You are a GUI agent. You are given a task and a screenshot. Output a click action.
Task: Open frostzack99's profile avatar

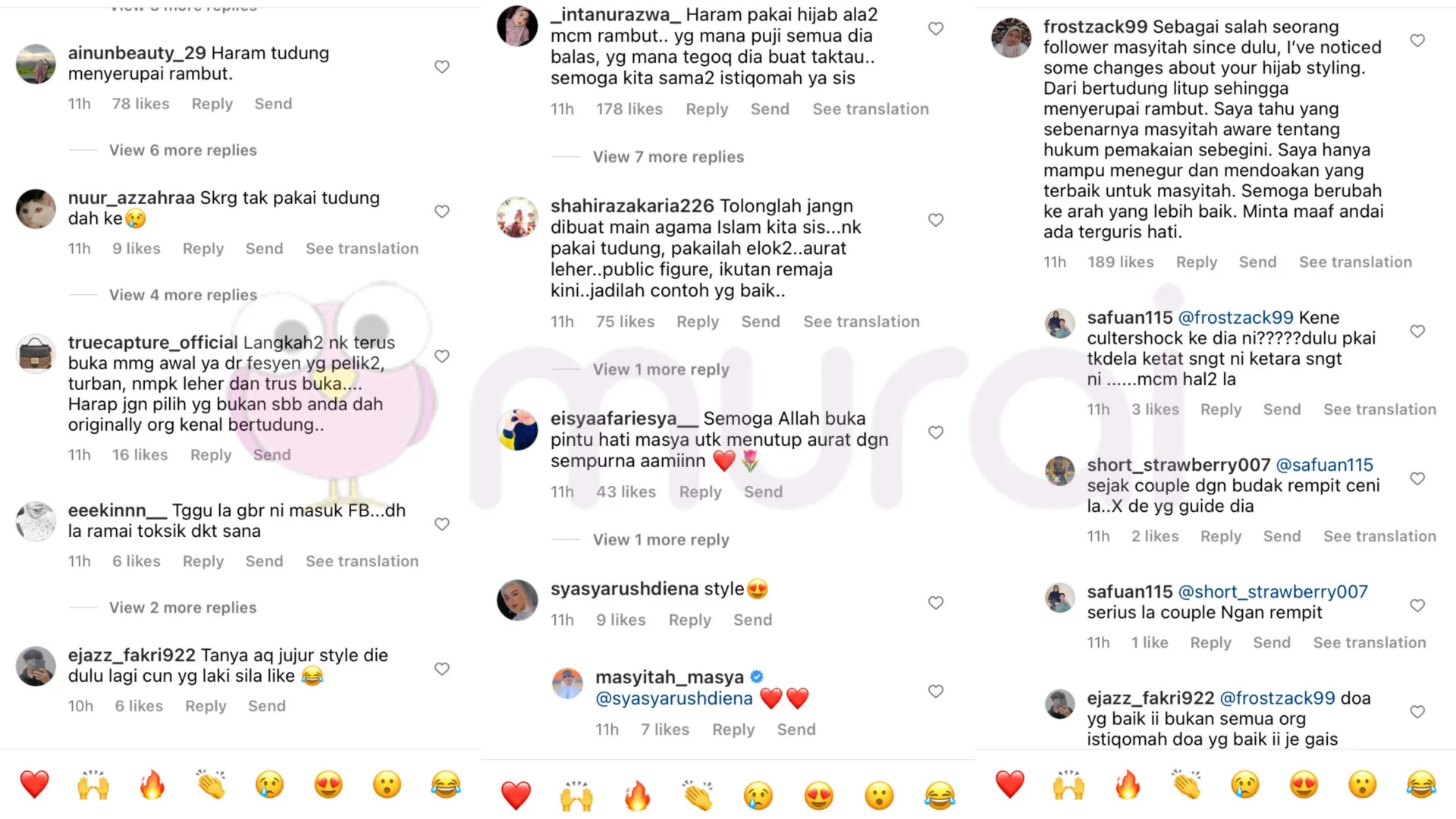point(1012,37)
